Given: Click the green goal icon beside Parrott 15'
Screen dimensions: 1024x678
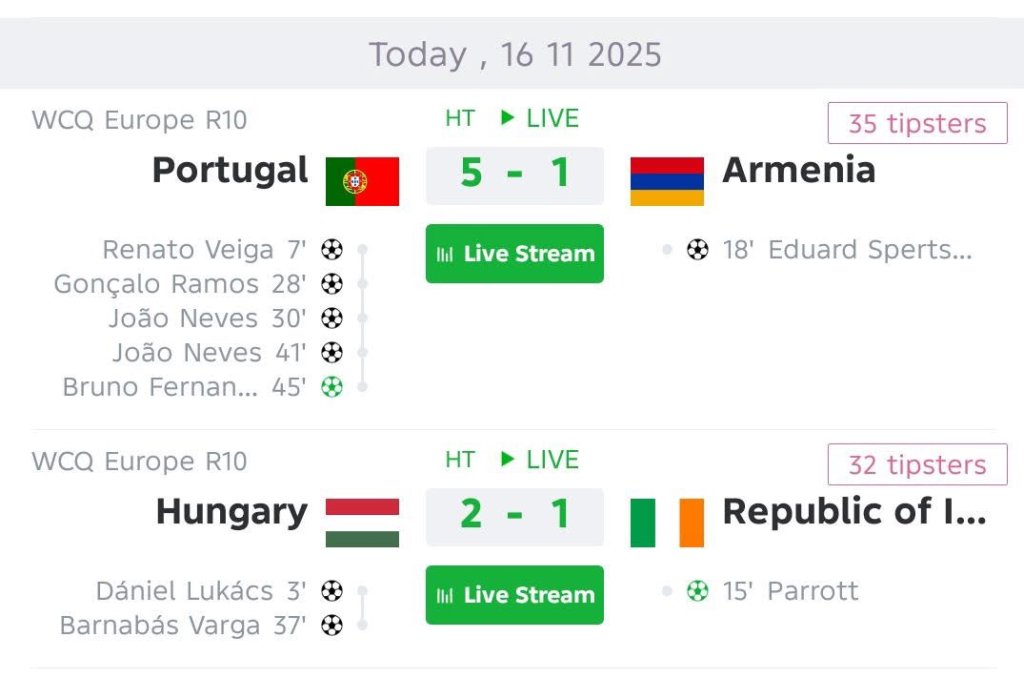Looking at the screenshot, I should (x=697, y=591).
